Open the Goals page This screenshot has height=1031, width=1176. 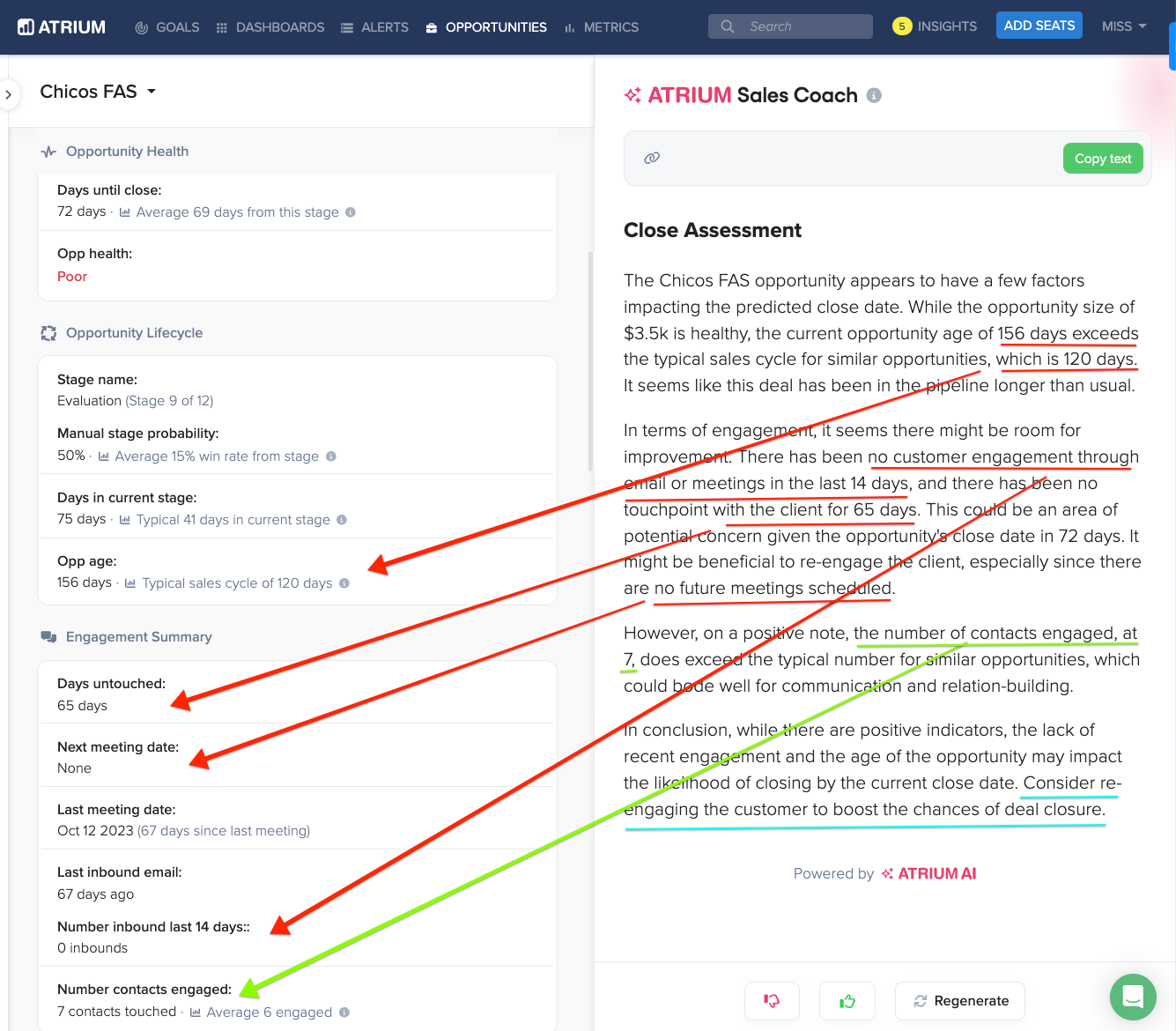coord(167,27)
